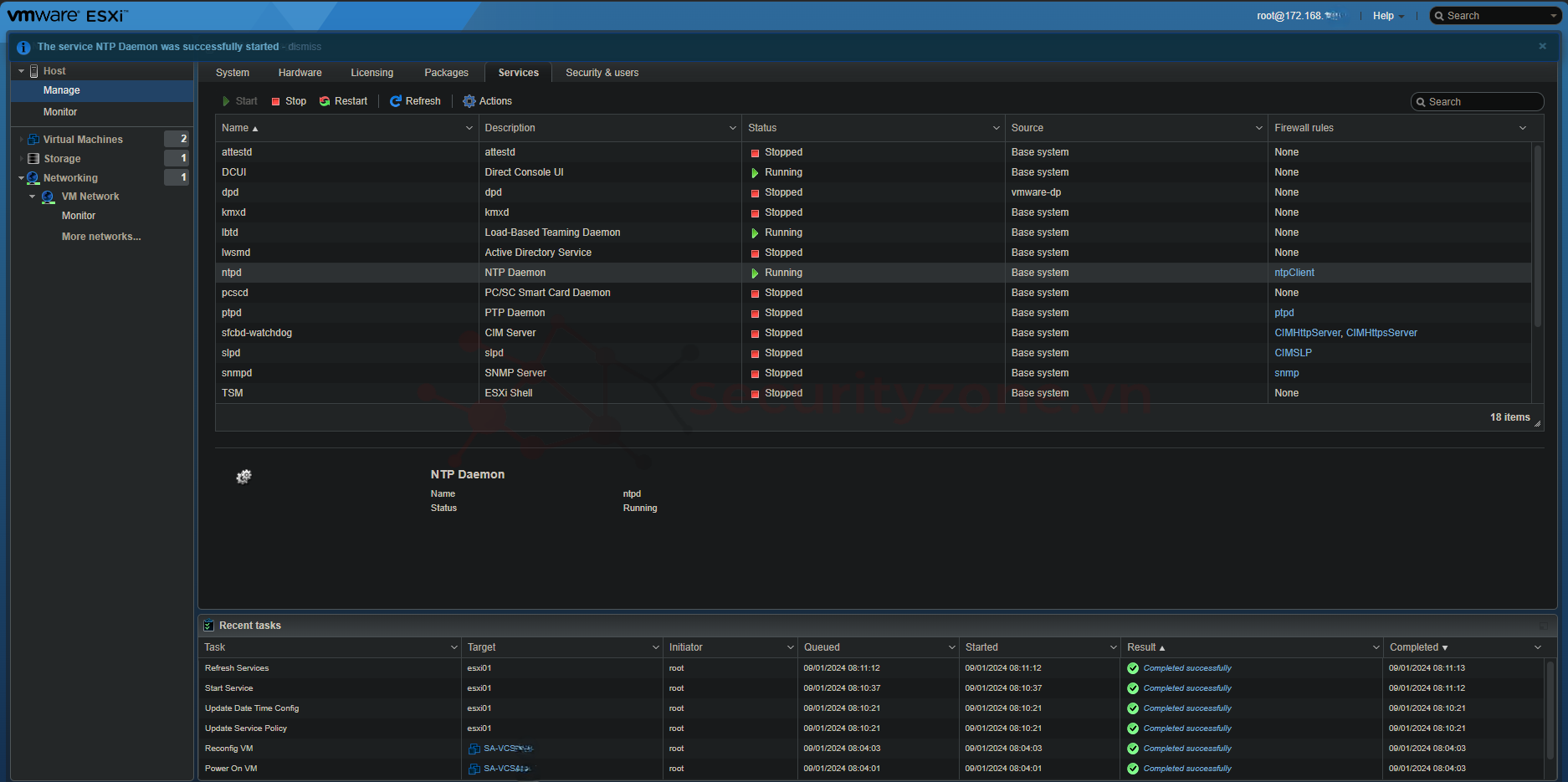
Task: Click the NTP Daemon gear icon in details
Action: [243, 477]
